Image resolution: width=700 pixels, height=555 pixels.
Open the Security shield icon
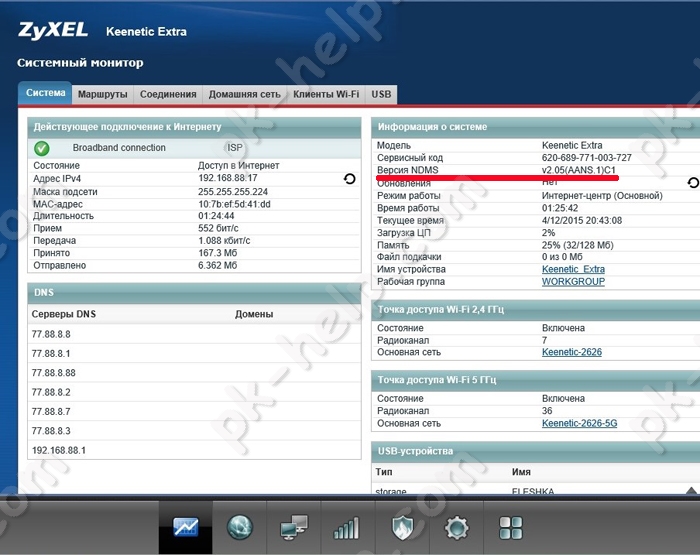pos(402,527)
